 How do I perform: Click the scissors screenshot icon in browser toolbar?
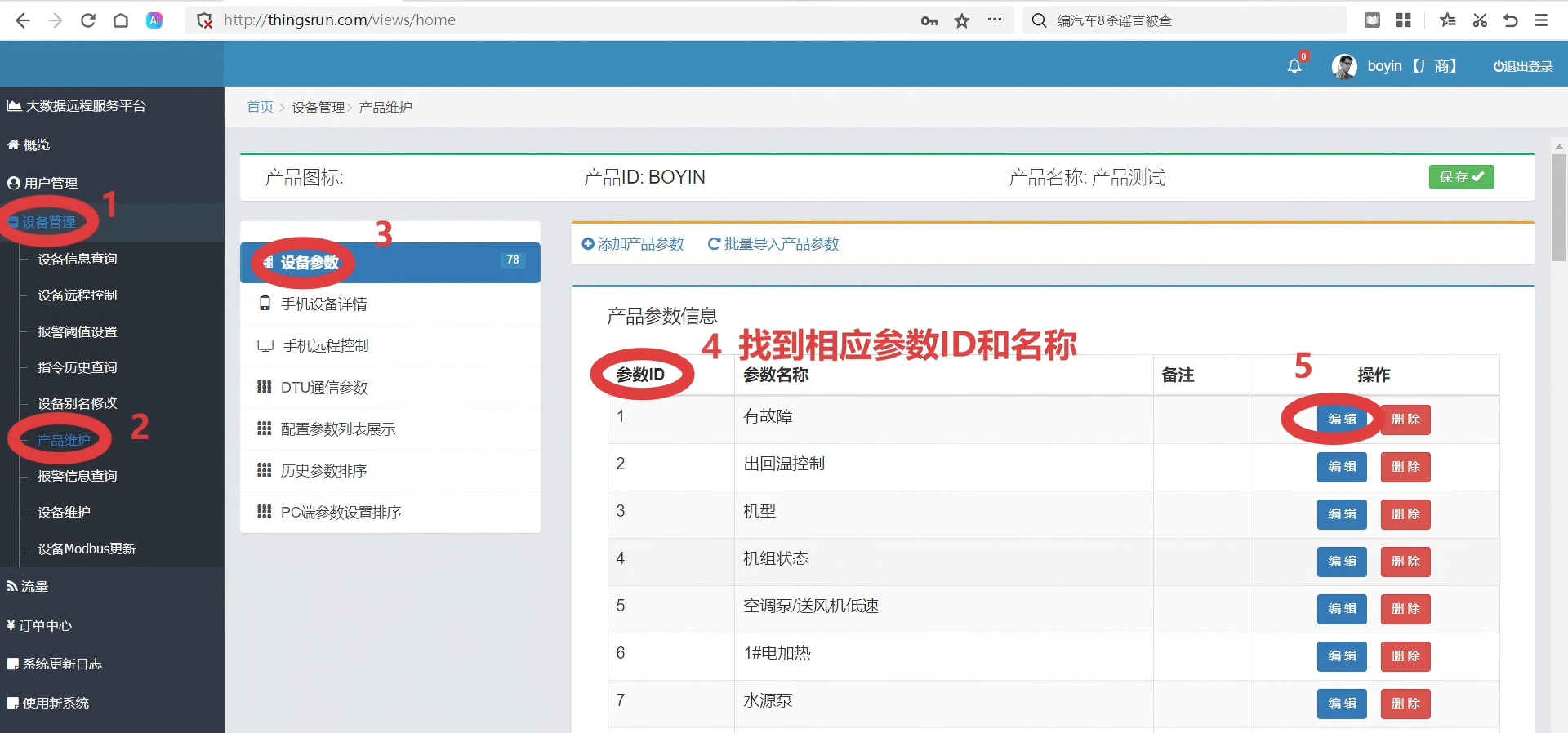1479,20
